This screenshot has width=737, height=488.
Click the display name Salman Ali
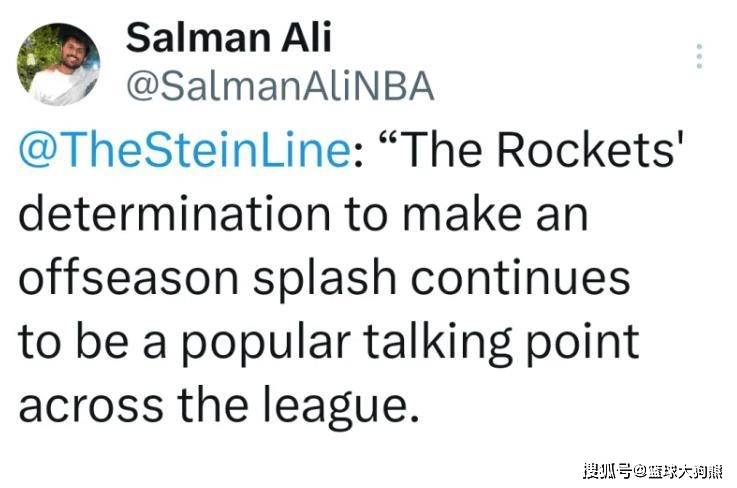click(x=228, y=37)
